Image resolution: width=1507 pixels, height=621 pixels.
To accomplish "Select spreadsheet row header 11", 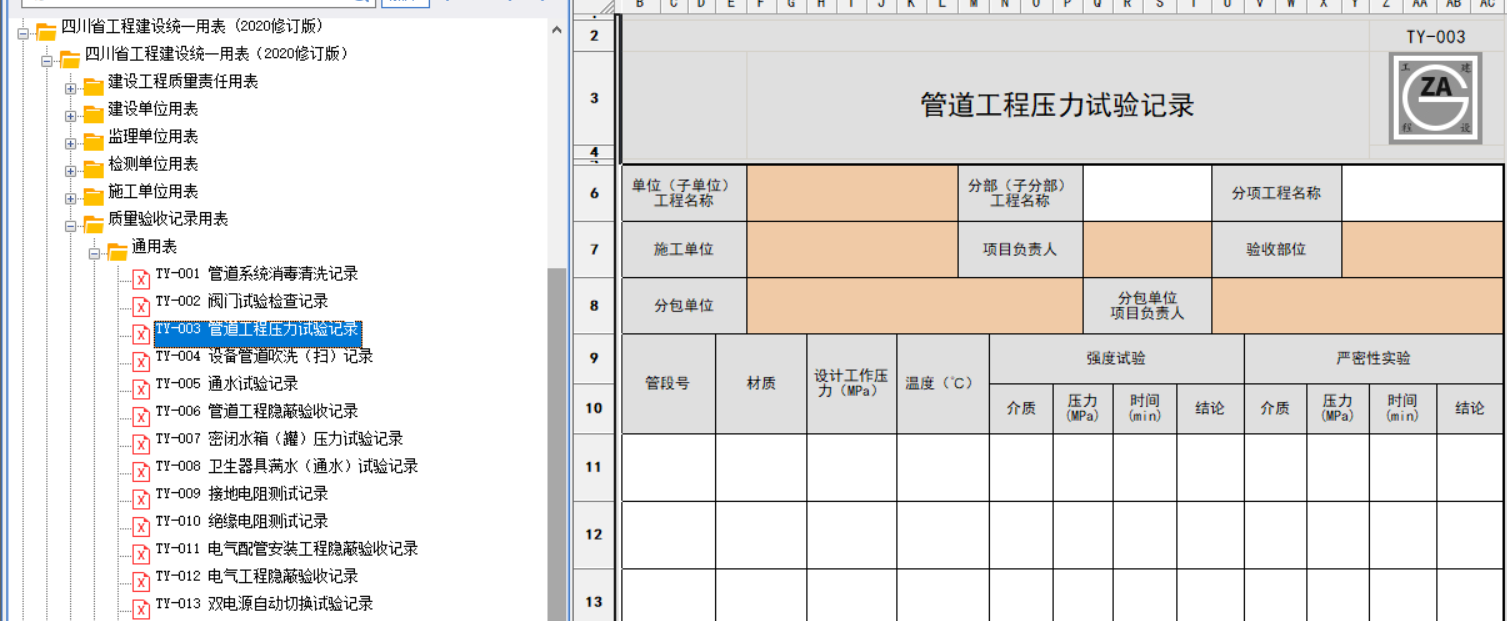I will [594, 467].
